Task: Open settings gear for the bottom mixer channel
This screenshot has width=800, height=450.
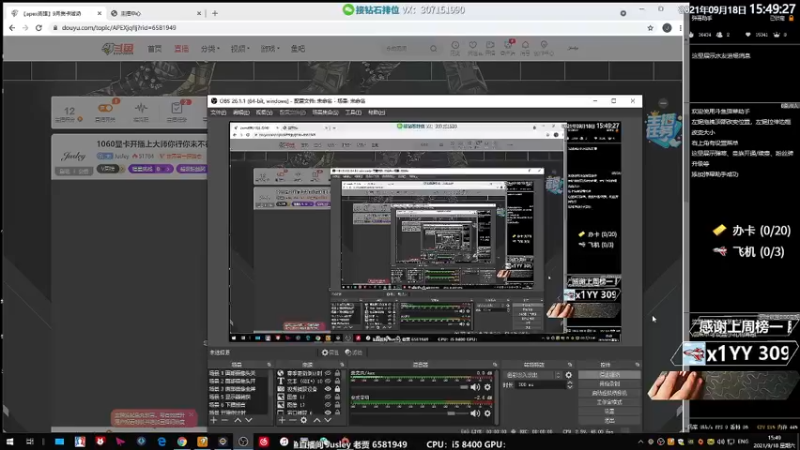Action: pos(487,413)
